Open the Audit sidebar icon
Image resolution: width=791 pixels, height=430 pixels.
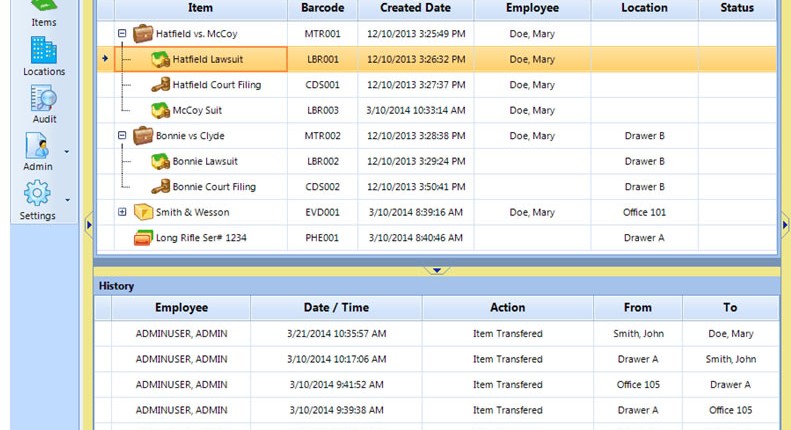click(x=43, y=98)
